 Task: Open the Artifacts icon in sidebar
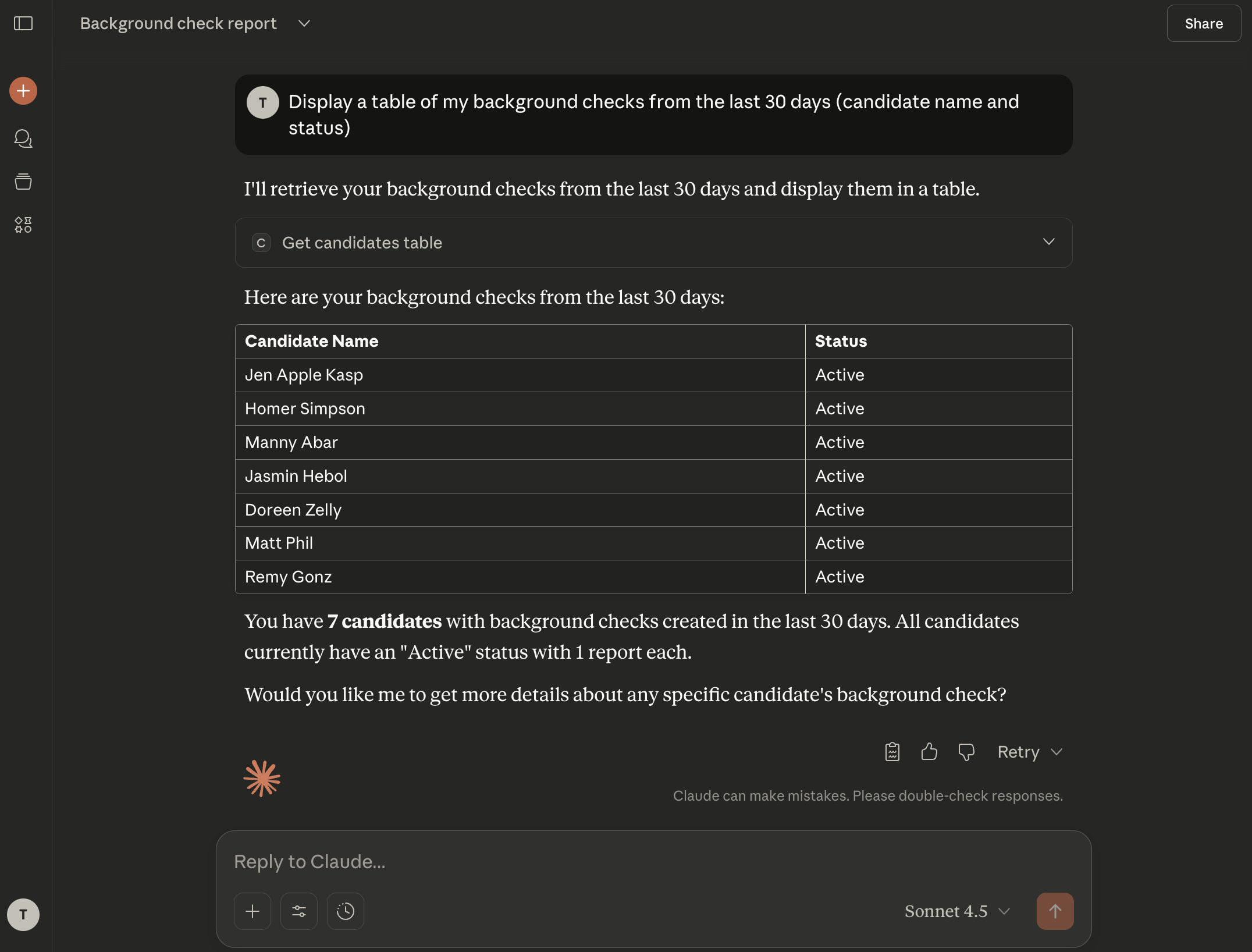(23, 225)
